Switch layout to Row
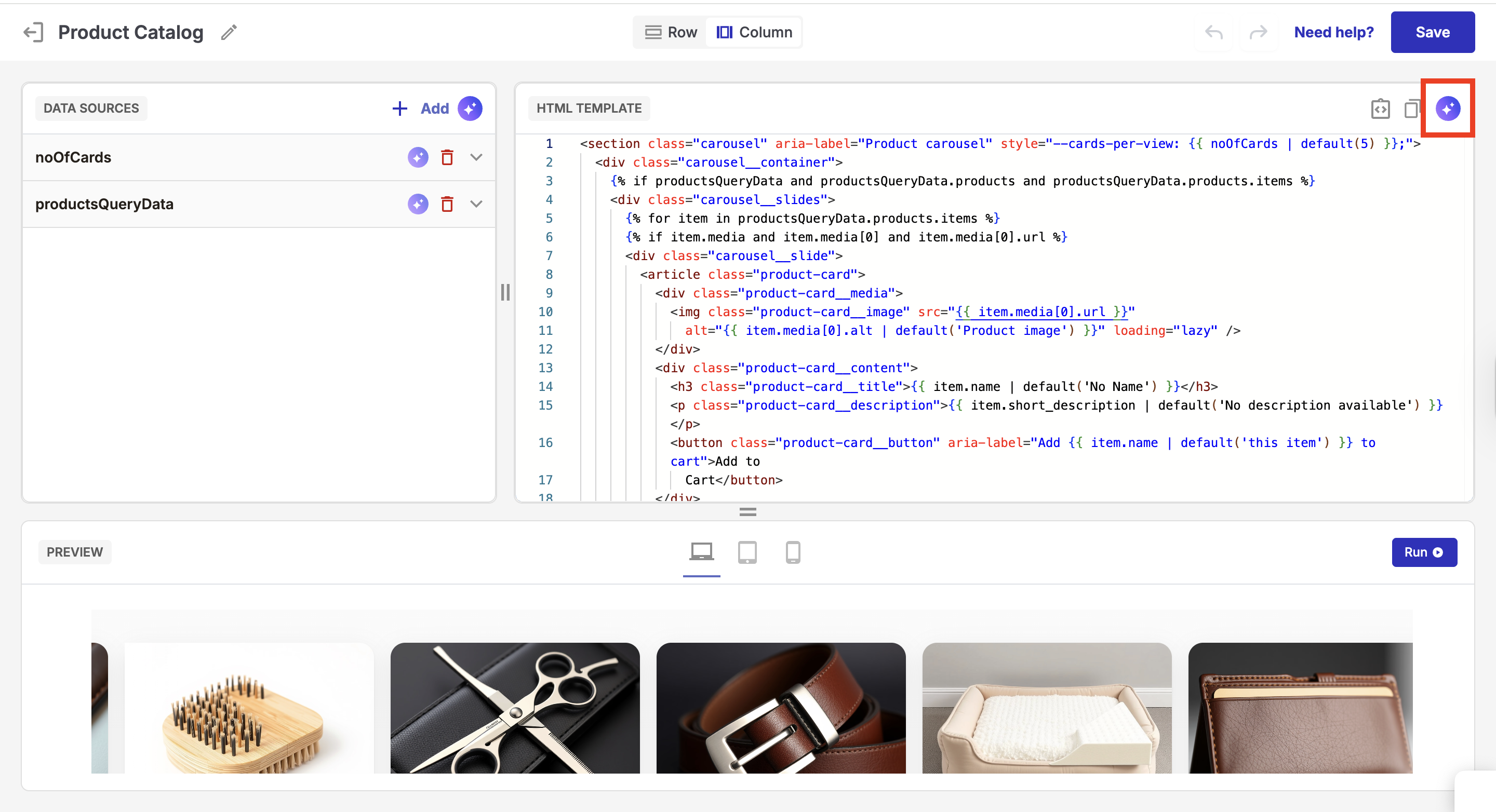The image size is (1496, 812). coord(671,33)
